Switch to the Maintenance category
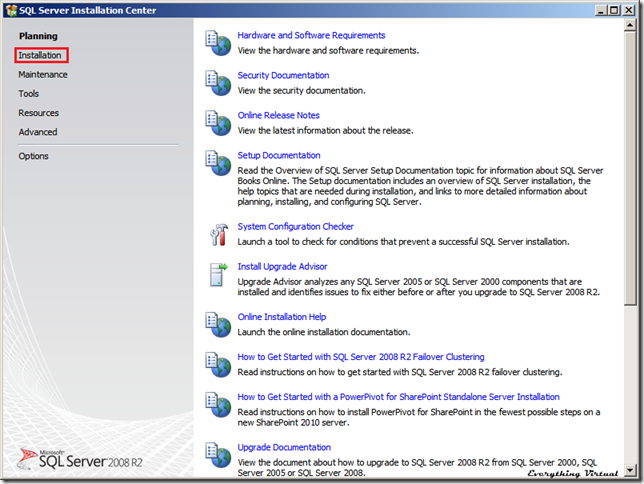The height and width of the screenshot is (484, 644). (43, 75)
